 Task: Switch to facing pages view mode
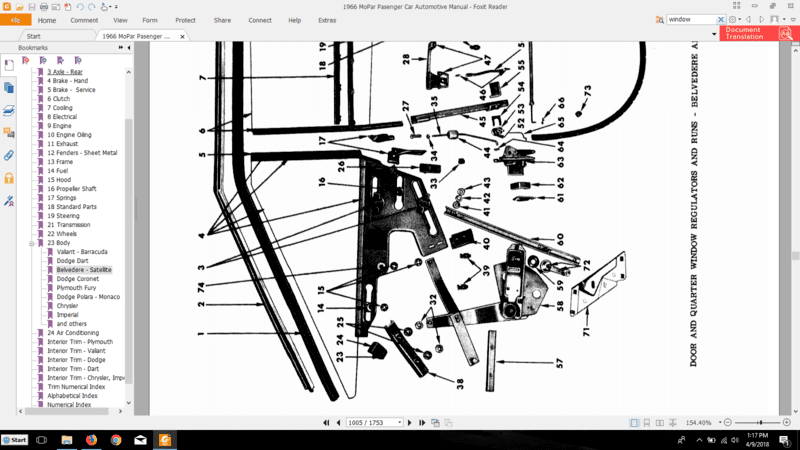pos(659,423)
